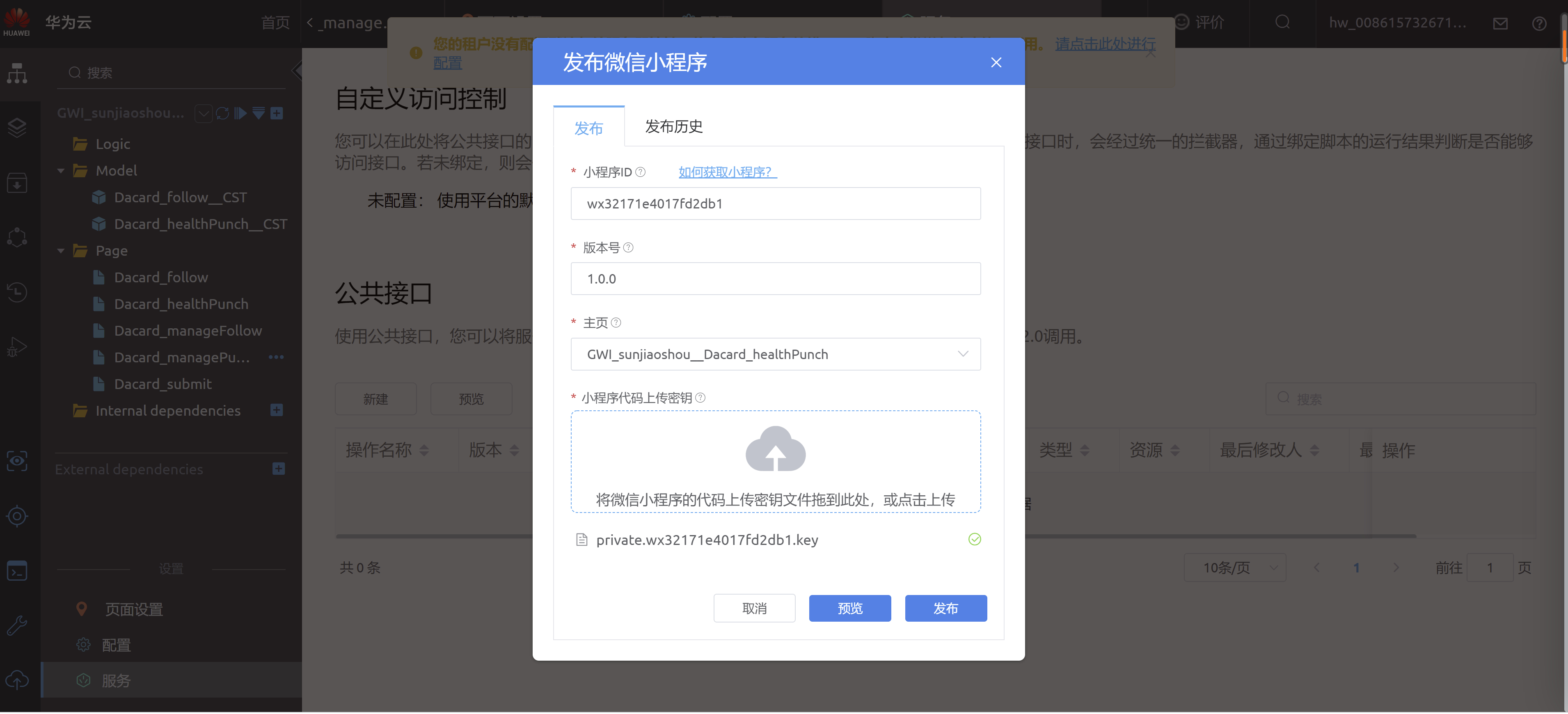Open the 主页 page dropdown
This screenshot has width=1568, height=714.
pos(775,354)
